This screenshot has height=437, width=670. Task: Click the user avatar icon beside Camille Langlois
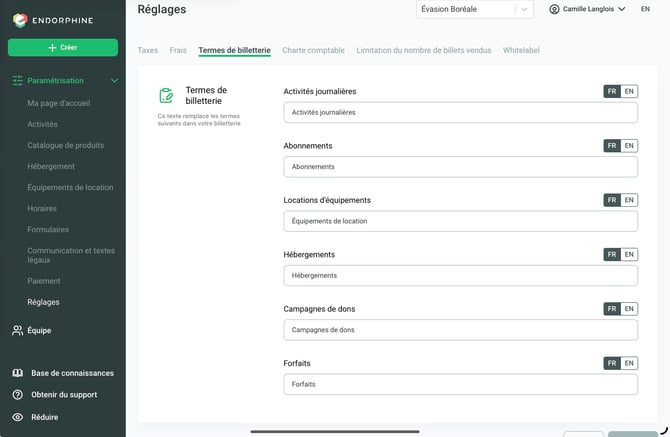(x=554, y=9)
